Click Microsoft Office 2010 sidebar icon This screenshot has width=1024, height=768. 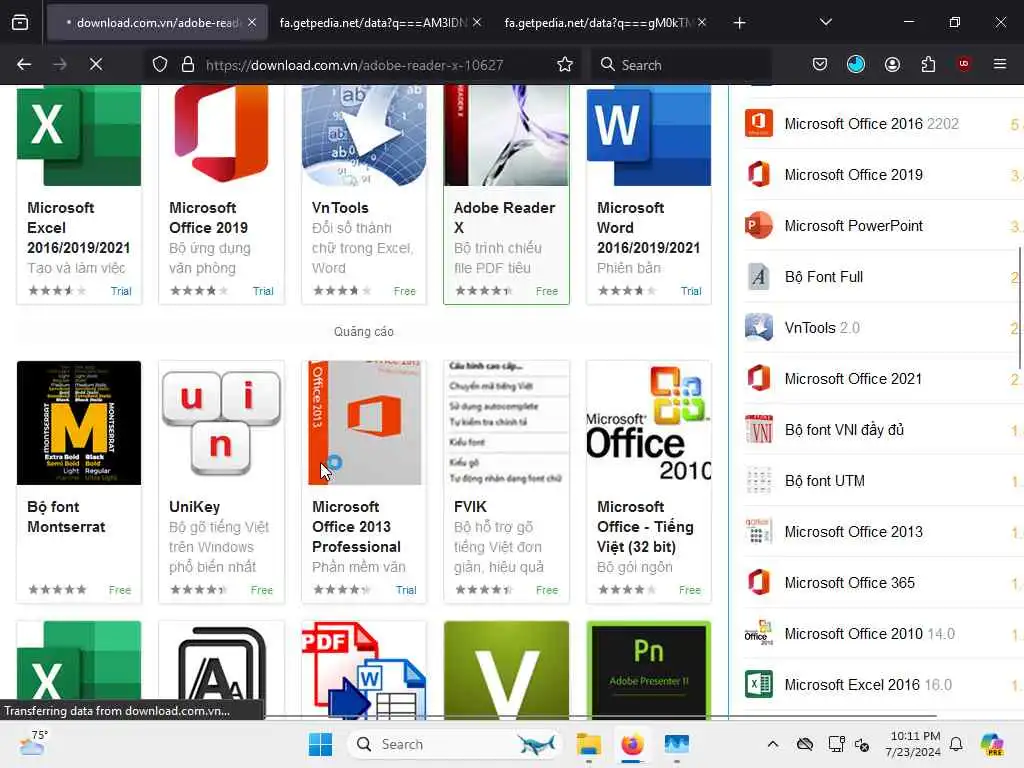point(759,633)
